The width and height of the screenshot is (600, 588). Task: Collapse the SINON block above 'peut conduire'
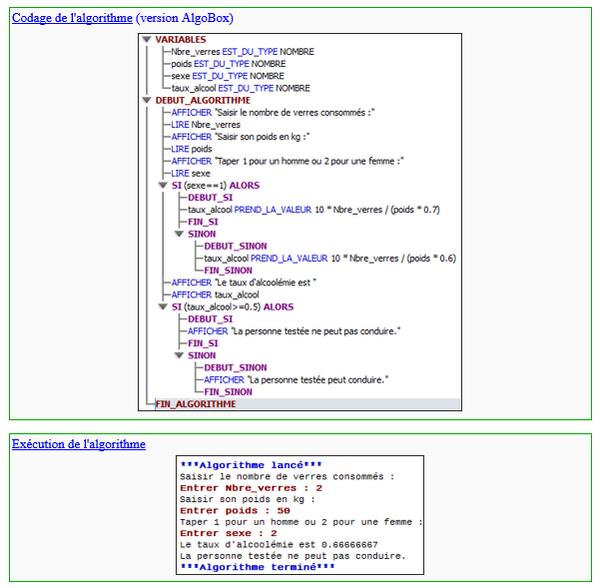[x=179, y=355]
